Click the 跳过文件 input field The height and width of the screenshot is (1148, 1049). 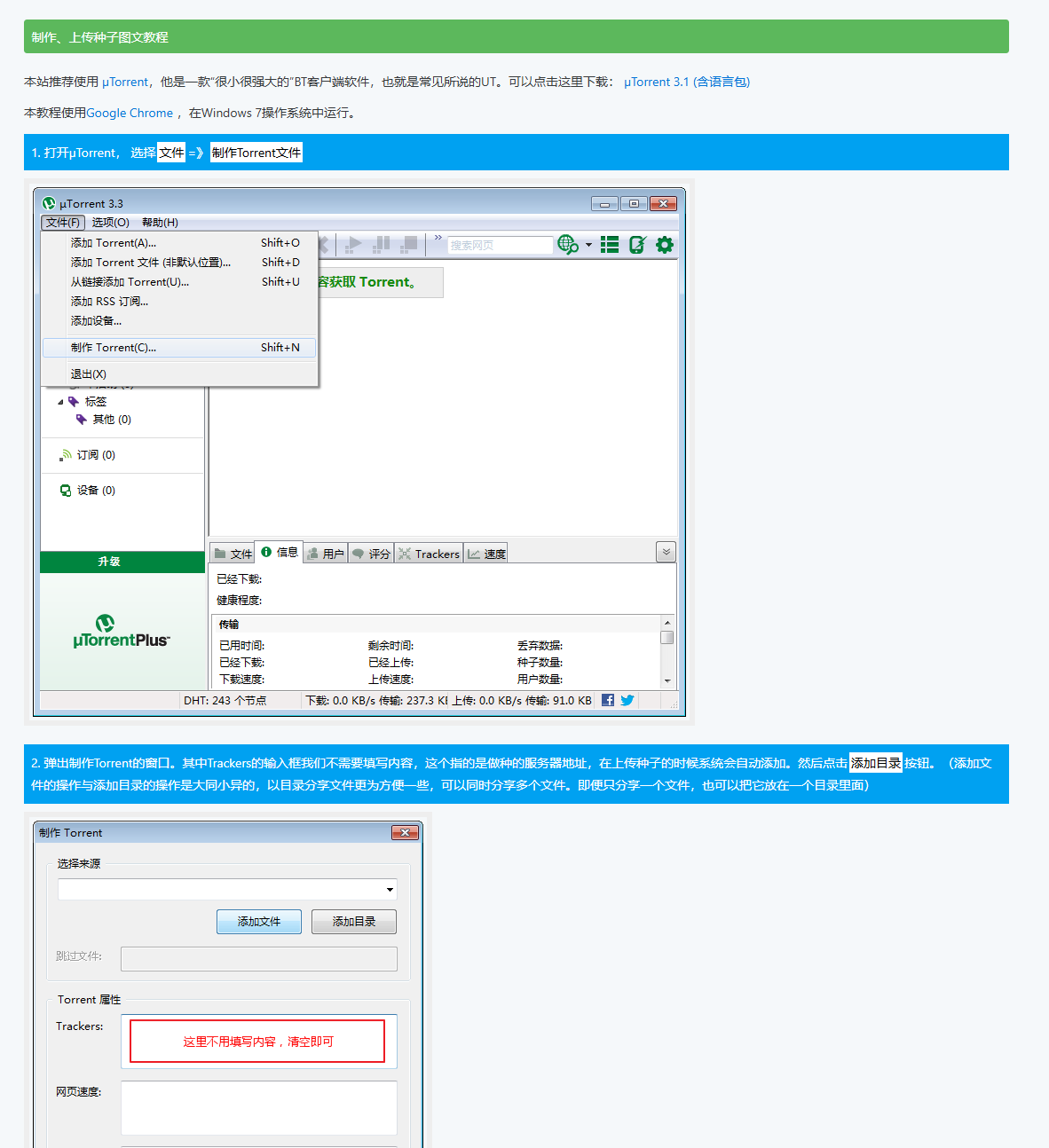pyautogui.click(x=259, y=959)
